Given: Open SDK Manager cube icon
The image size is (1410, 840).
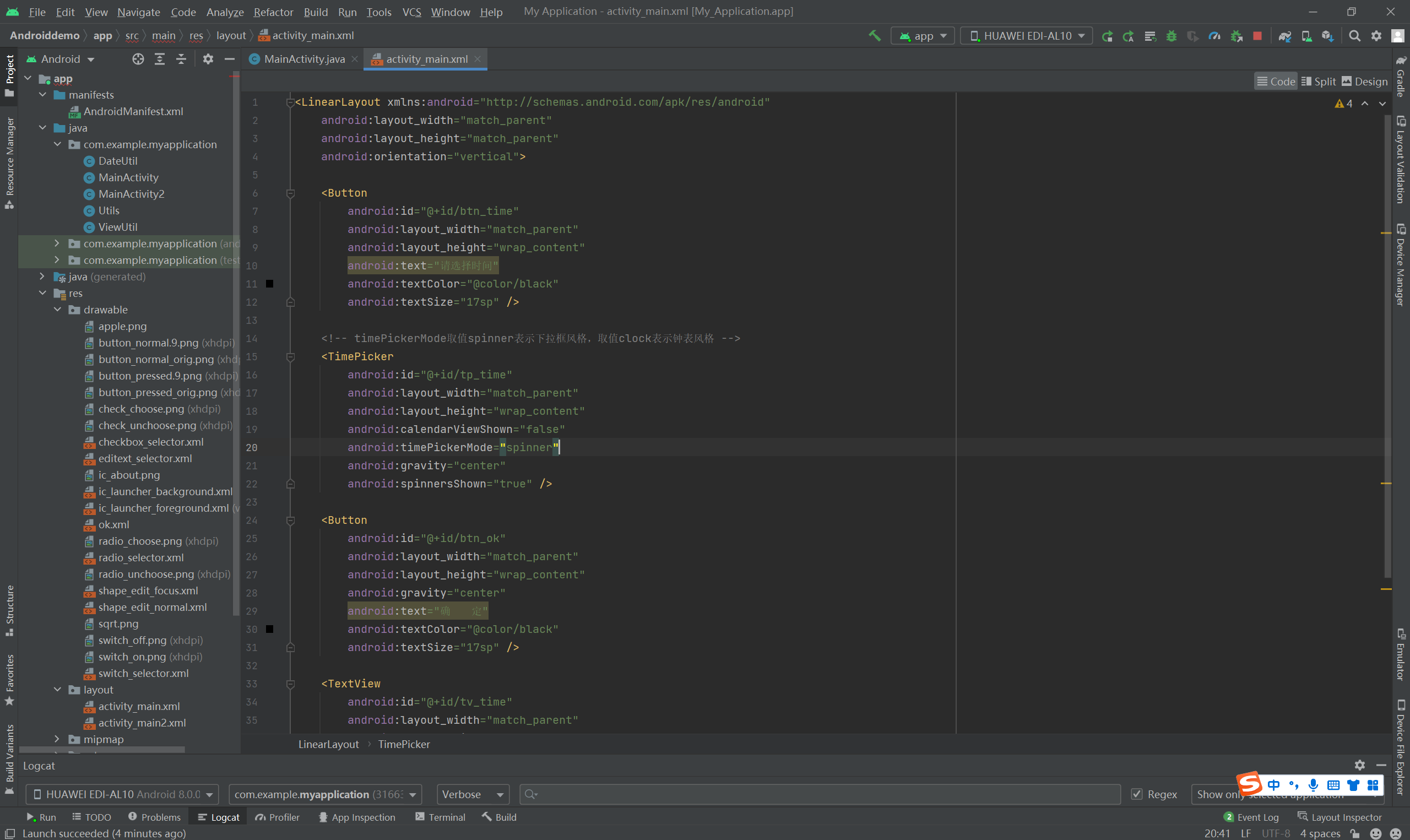Looking at the screenshot, I should pyautogui.click(x=1327, y=36).
